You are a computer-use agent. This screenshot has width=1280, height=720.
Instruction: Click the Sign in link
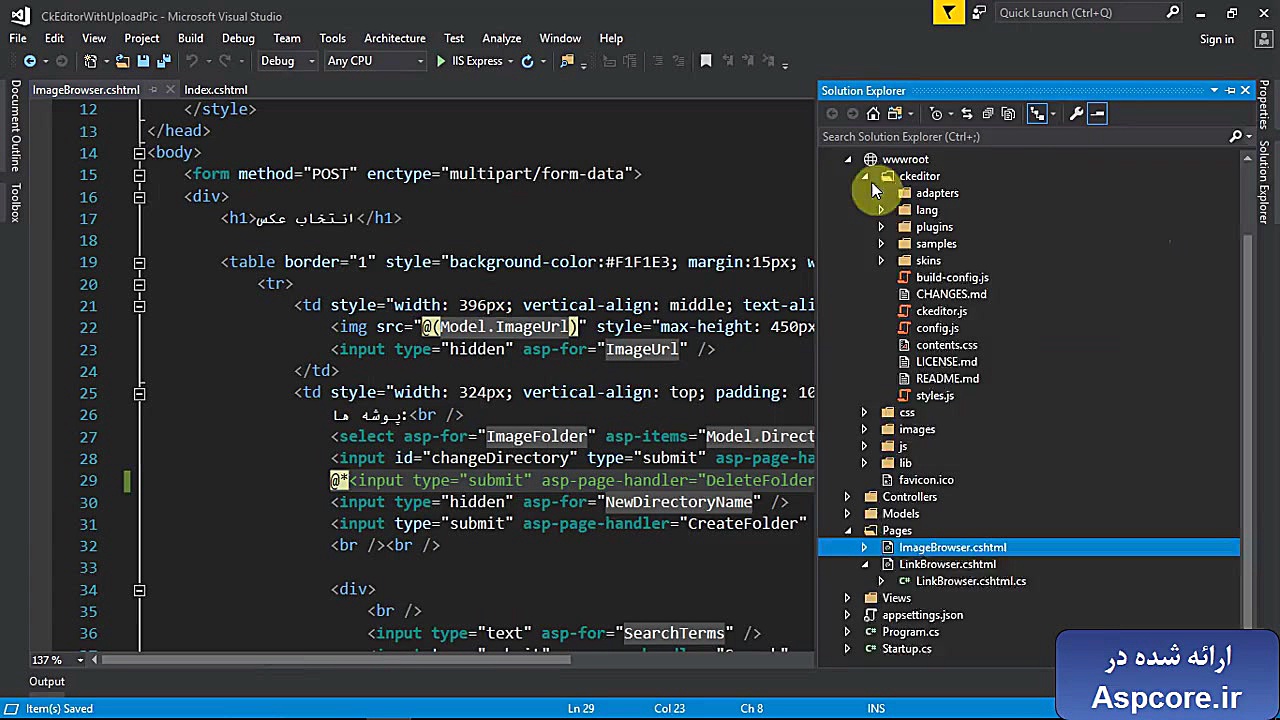[x=1216, y=38]
